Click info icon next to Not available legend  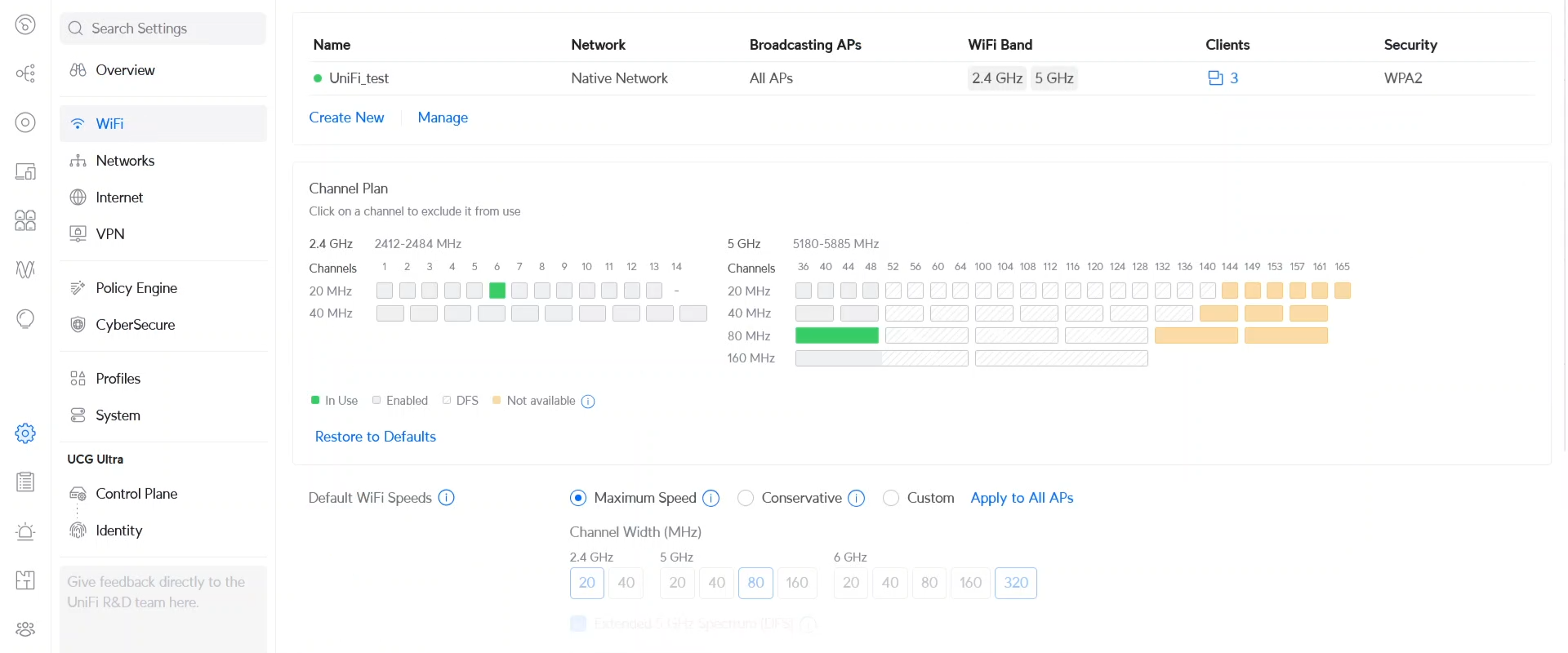click(x=588, y=402)
